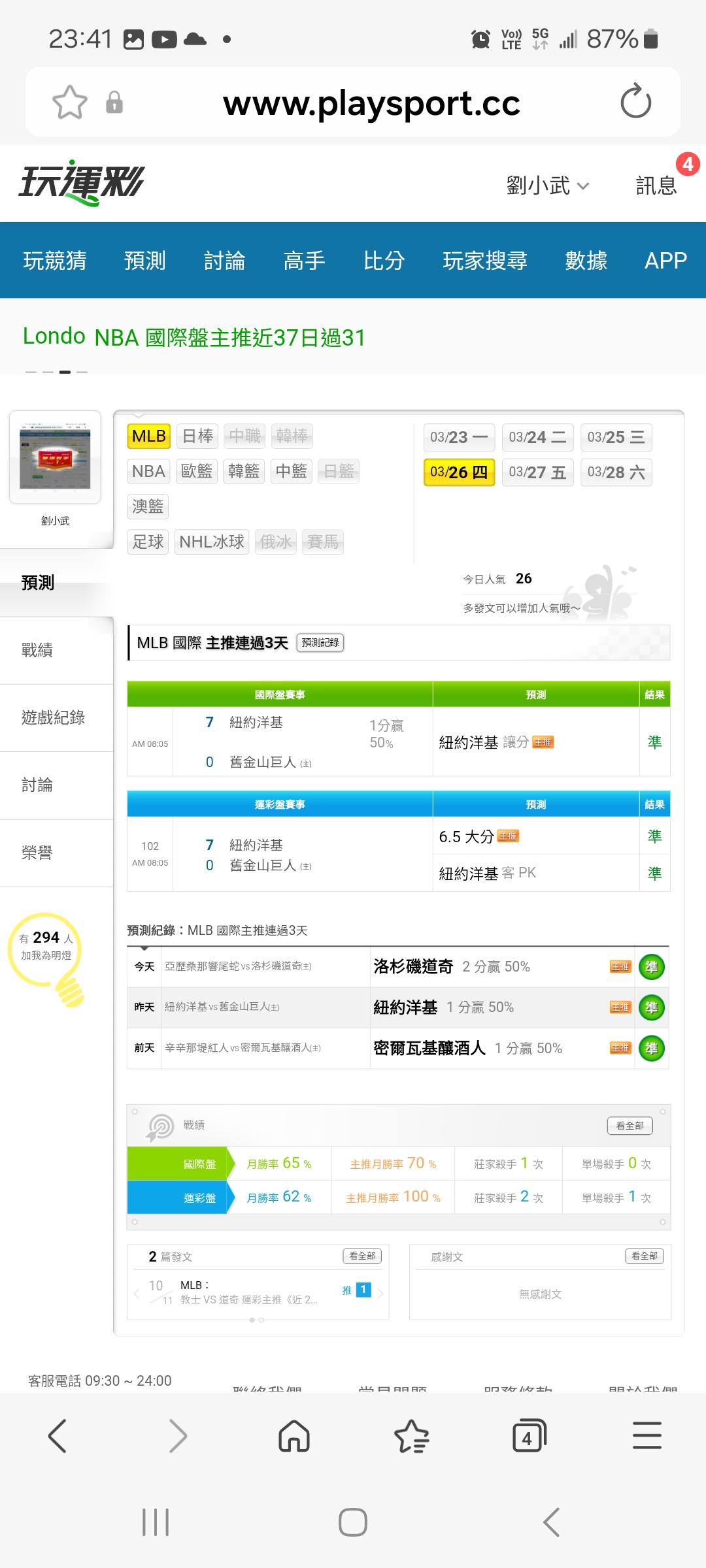Choose date 03/23 一
This screenshot has width=706, height=1568.
click(459, 437)
